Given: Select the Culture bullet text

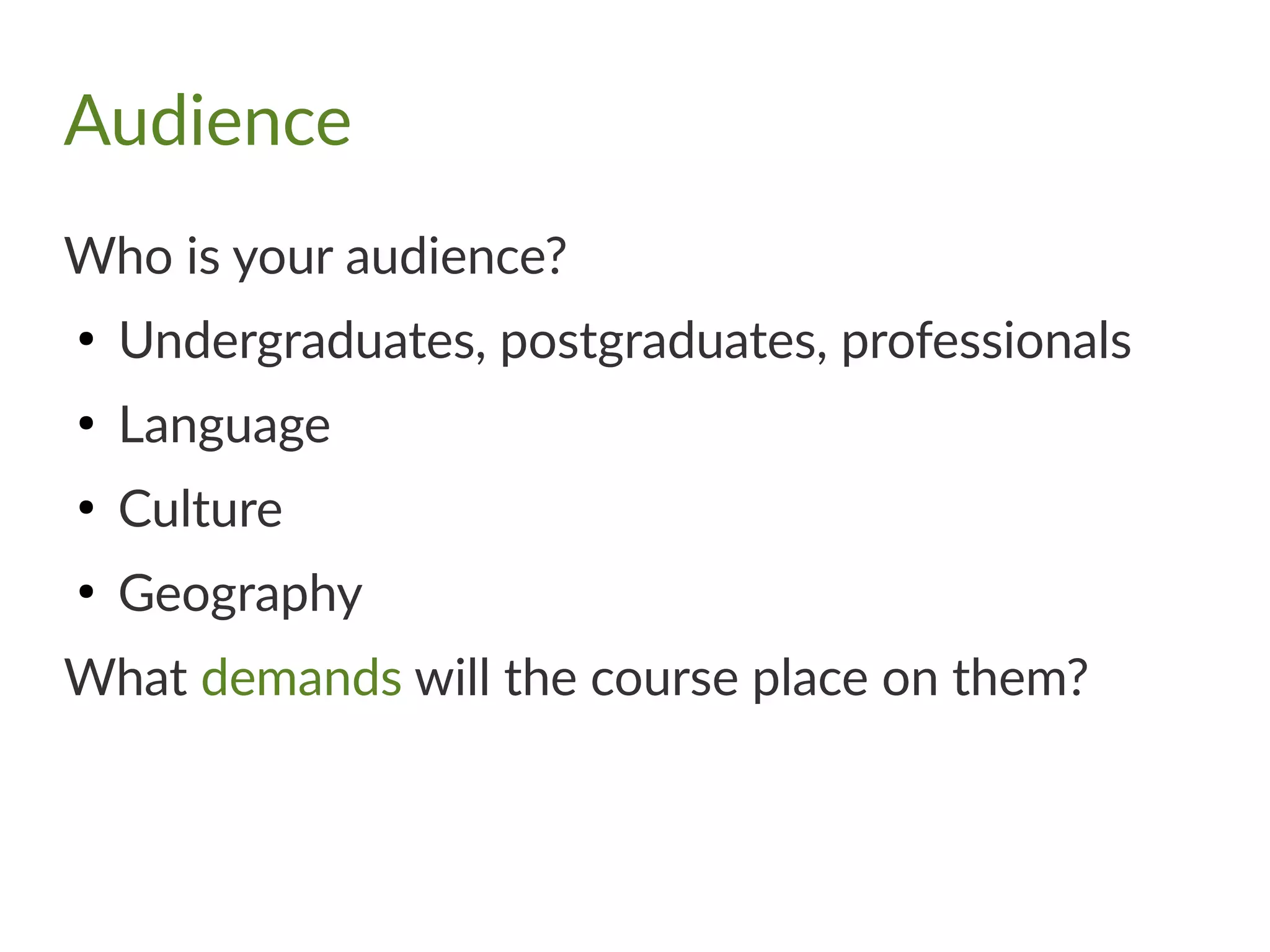Looking at the screenshot, I should pyautogui.click(x=200, y=509).
